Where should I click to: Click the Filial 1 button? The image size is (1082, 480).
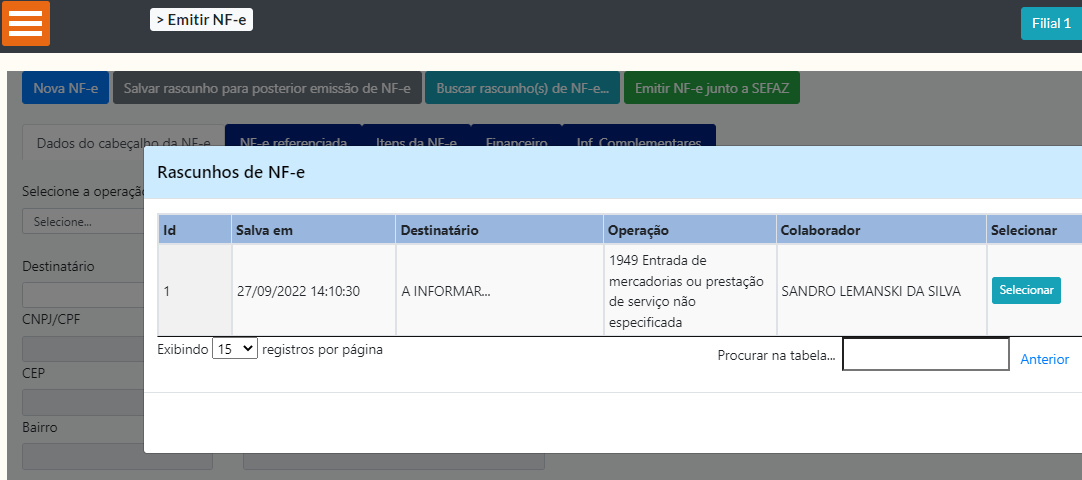tap(1050, 23)
